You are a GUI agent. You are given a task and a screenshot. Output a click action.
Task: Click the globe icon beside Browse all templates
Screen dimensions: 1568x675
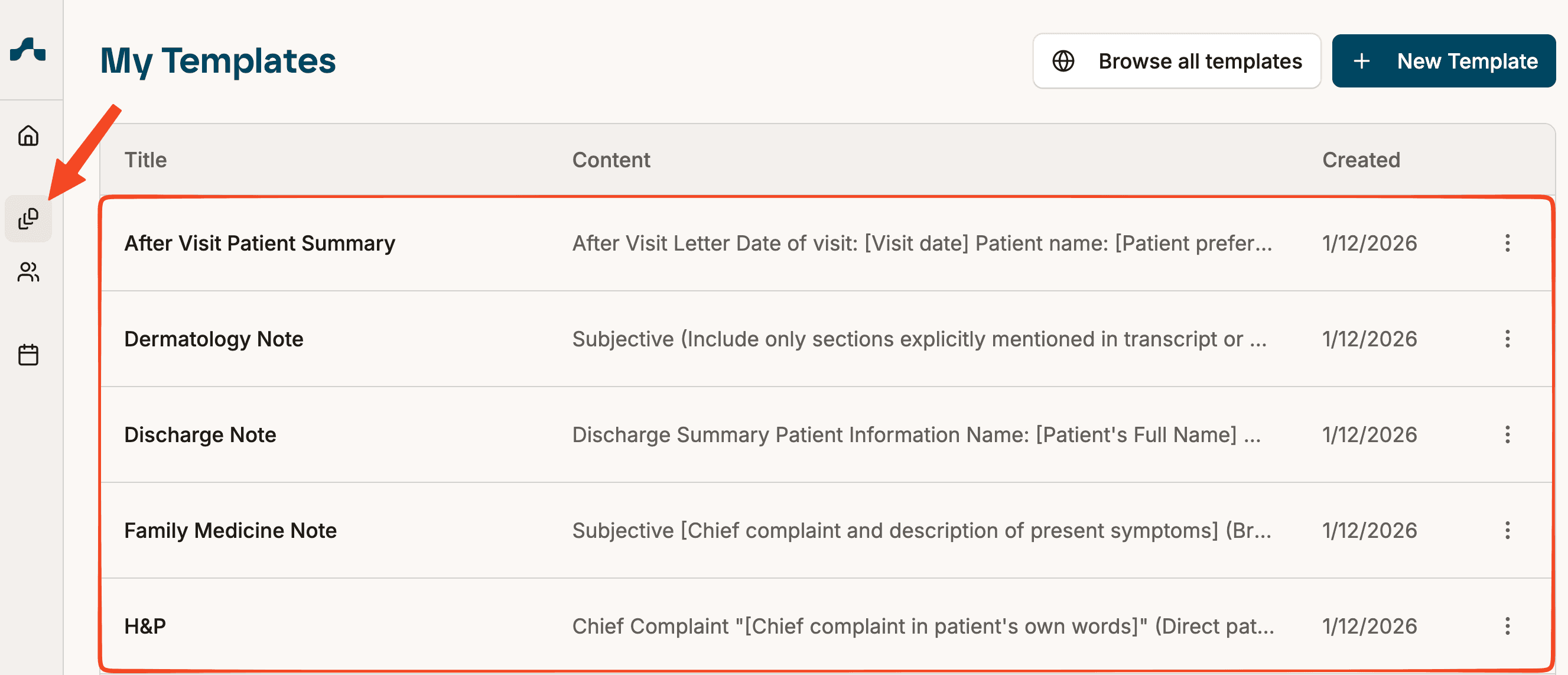click(1063, 61)
